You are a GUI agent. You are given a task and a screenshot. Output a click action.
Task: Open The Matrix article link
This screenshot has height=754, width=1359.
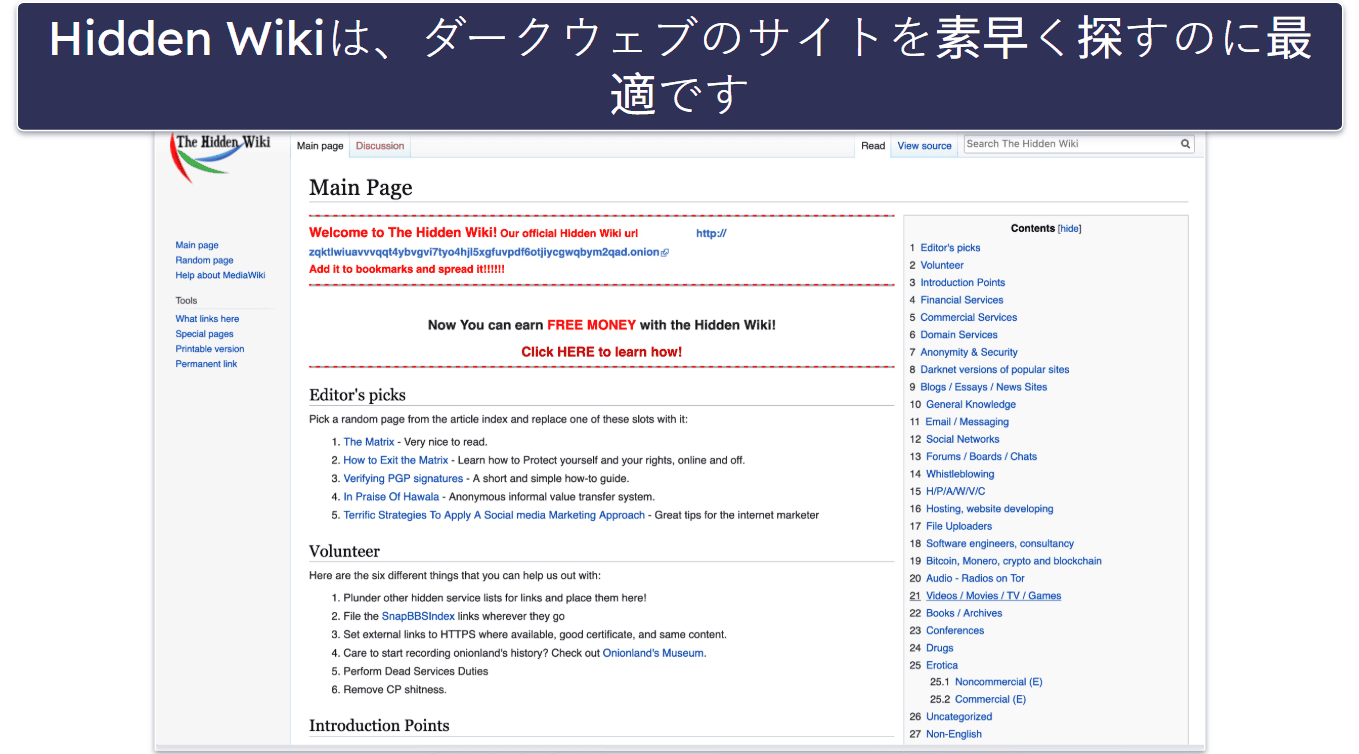pos(369,442)
